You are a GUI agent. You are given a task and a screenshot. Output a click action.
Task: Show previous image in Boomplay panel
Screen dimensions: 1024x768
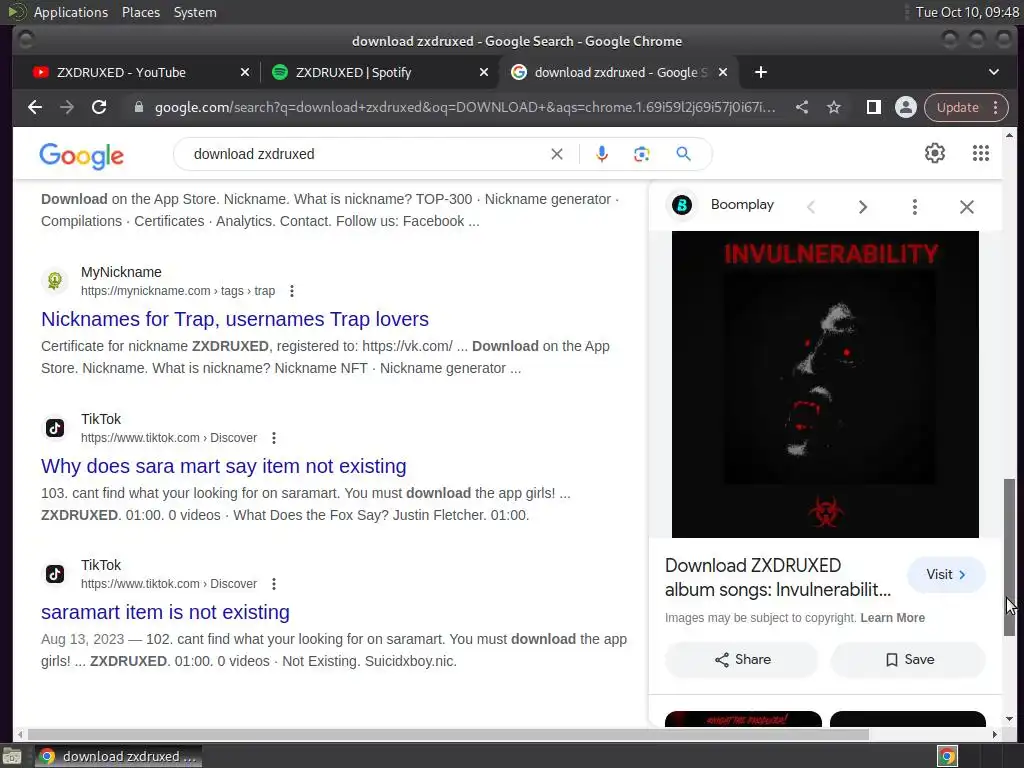[x=811, y=207]
